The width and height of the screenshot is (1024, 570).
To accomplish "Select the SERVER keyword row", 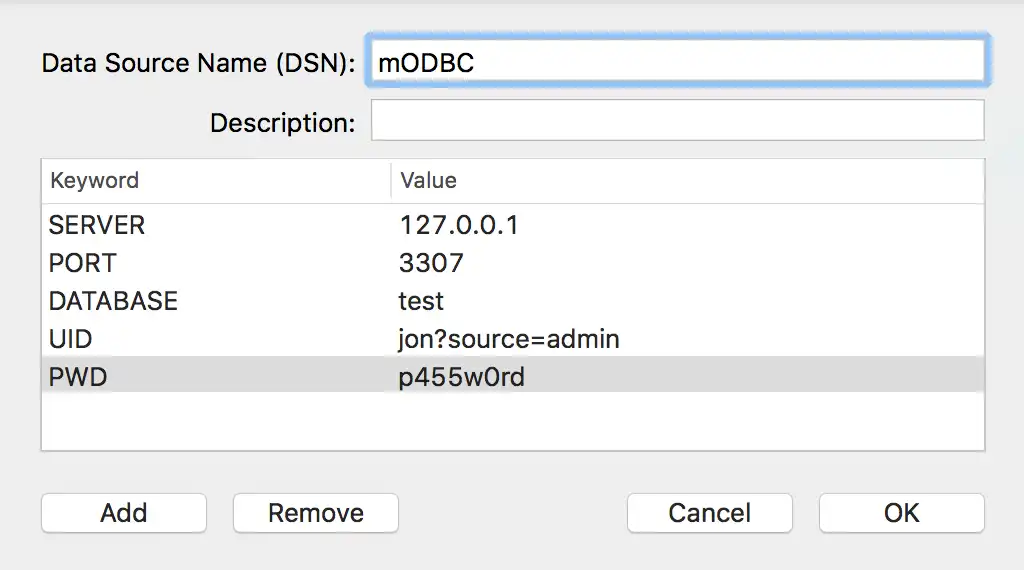I will [x=97, y=225].
